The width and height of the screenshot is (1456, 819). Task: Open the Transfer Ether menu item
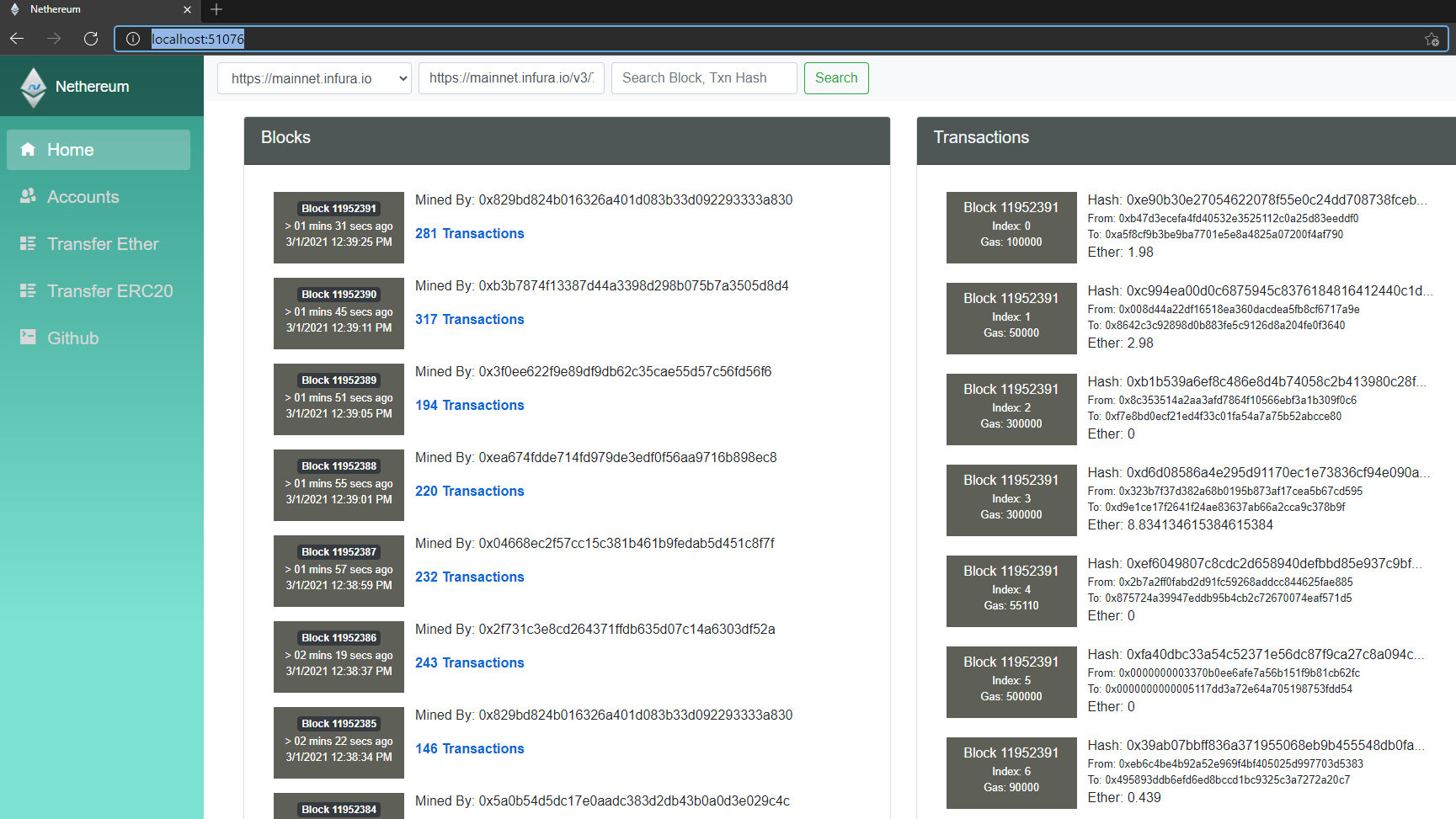[x=99, y=244]
